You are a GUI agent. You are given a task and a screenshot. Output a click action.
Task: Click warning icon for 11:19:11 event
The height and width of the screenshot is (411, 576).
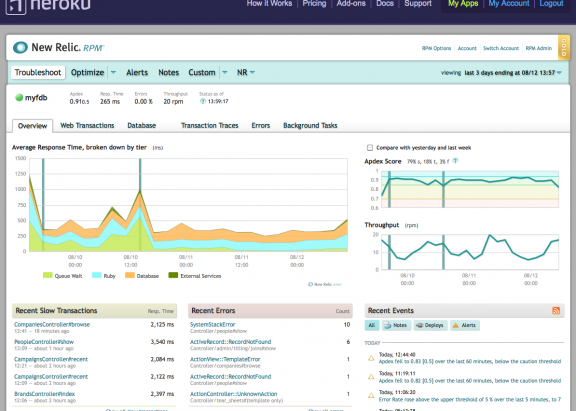(371, 376)
